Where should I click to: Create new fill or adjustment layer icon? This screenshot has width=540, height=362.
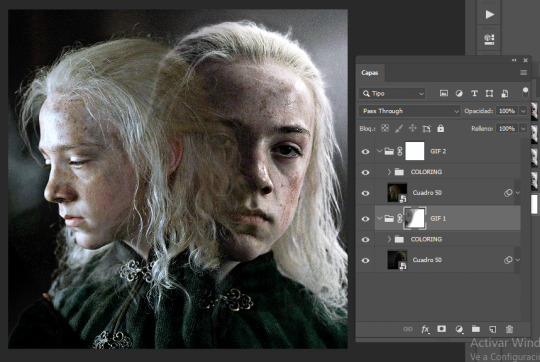[459, 329]
